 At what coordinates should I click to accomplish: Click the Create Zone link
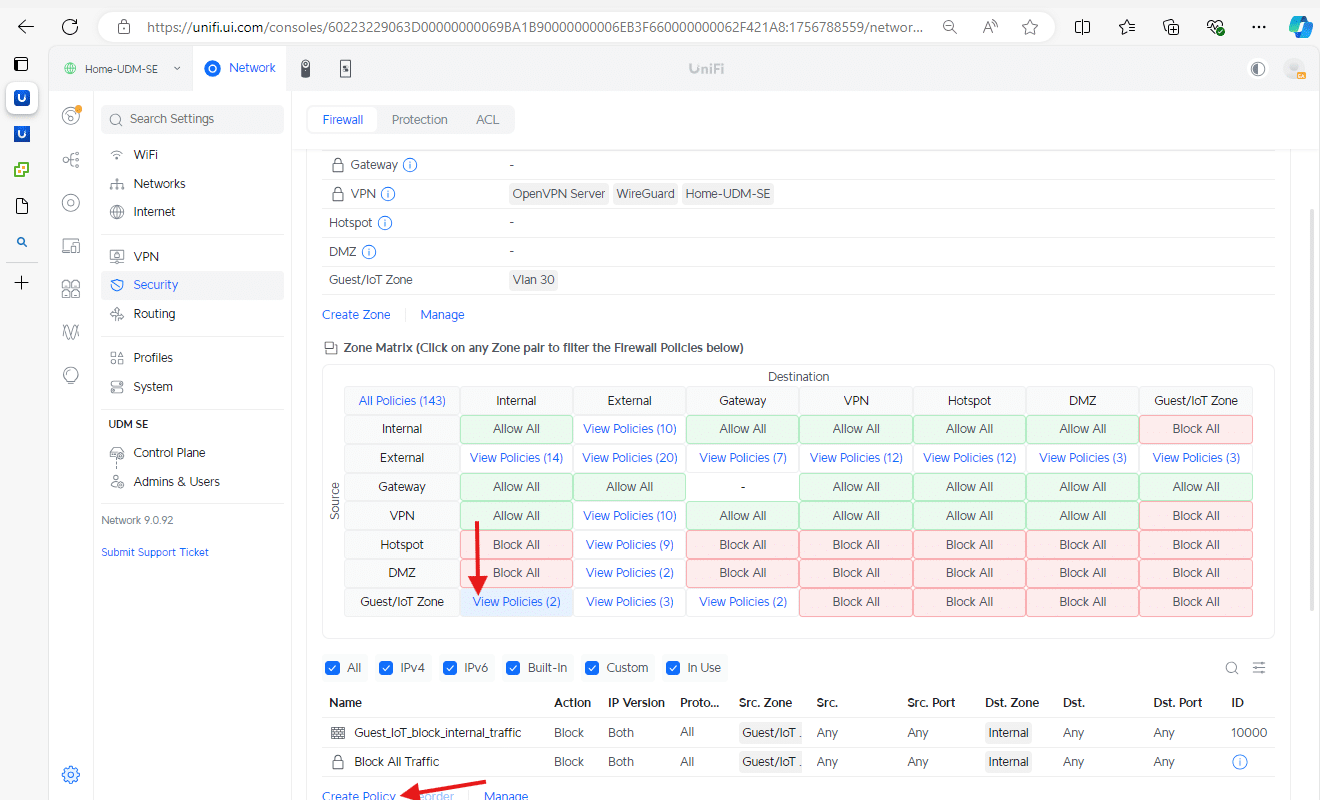[x=356, y=315]
